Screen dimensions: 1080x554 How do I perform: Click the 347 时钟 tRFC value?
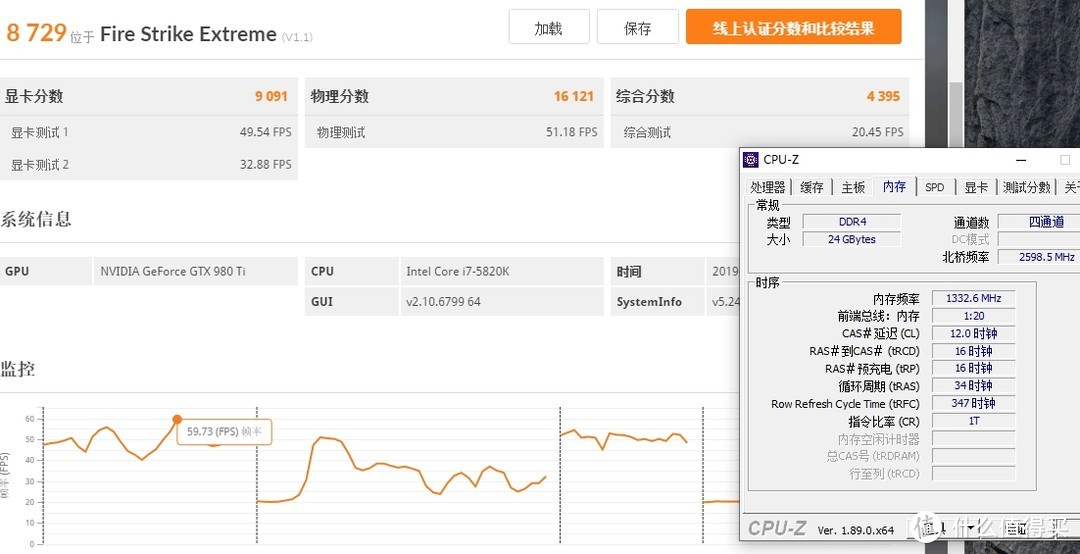(x=973, y=403)
